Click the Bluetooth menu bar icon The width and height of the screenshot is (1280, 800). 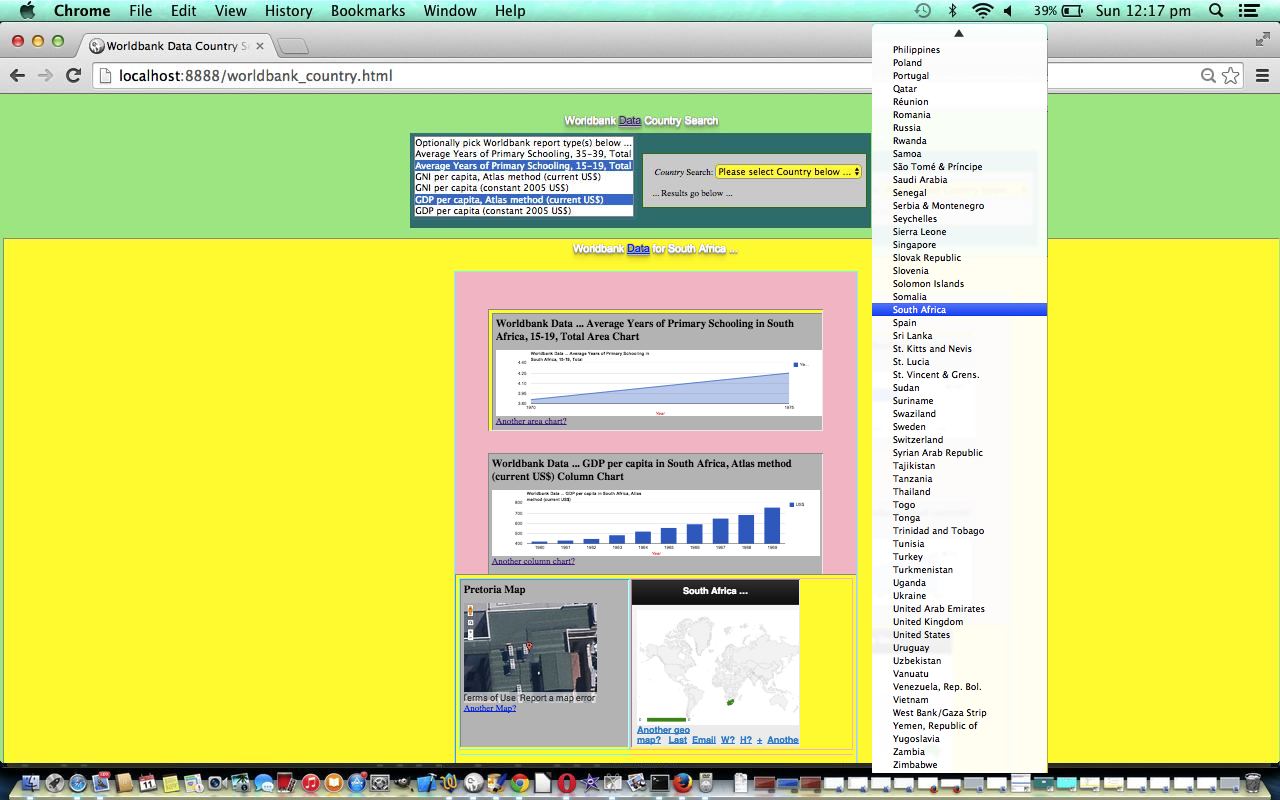click(952, 11)
